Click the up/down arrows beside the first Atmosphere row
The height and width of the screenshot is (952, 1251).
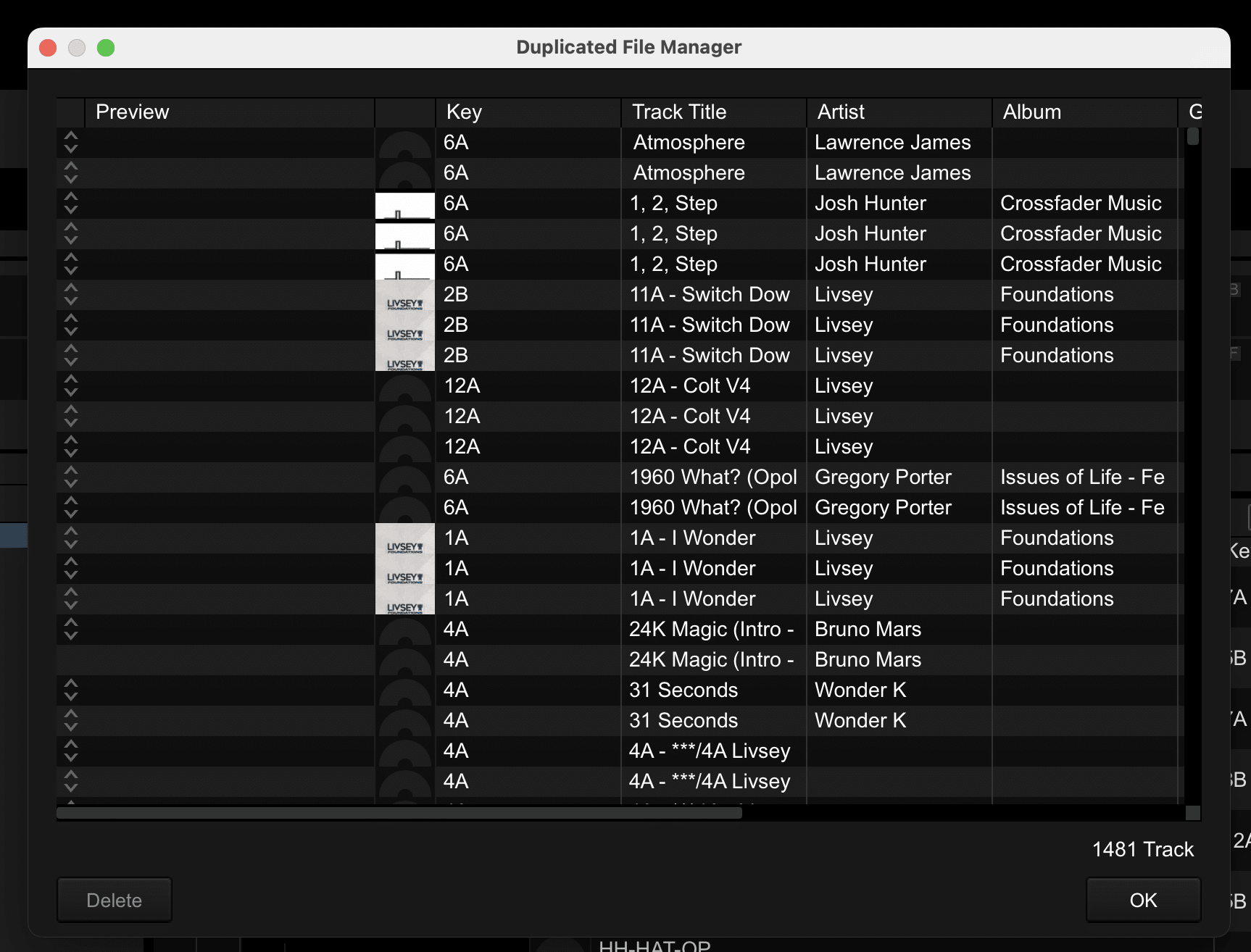(70, 143)
